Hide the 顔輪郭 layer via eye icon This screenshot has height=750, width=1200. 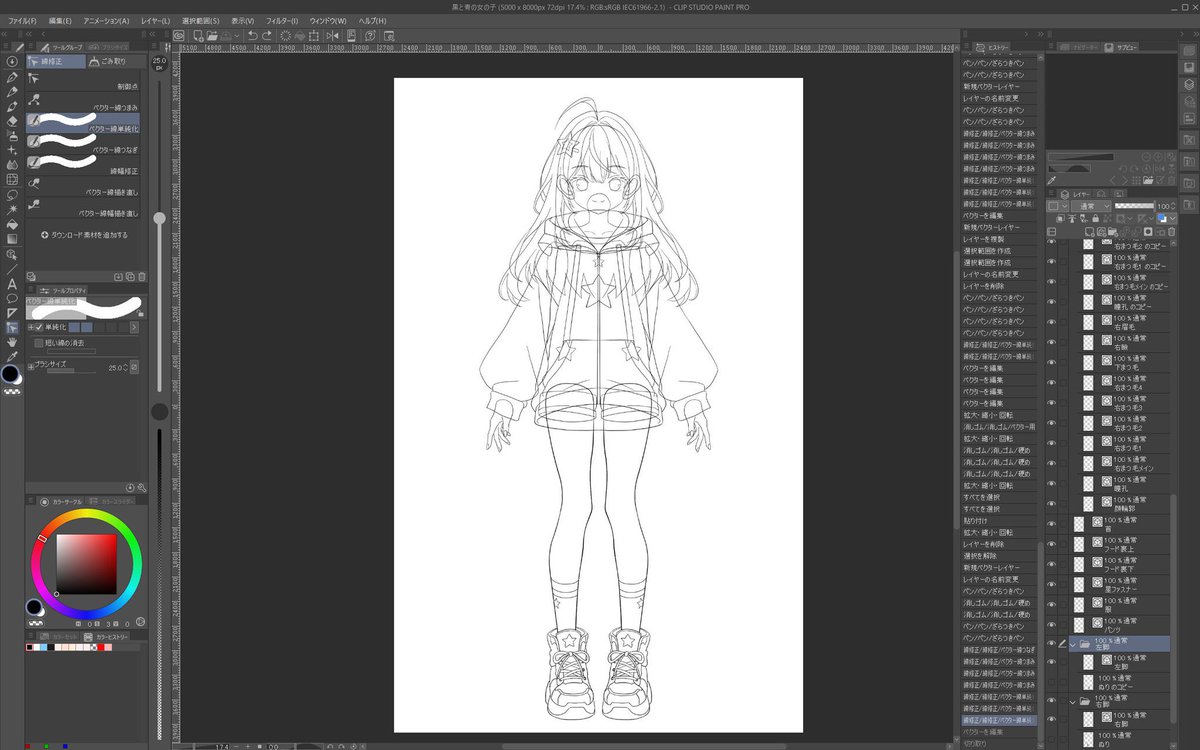[1051, 502]
